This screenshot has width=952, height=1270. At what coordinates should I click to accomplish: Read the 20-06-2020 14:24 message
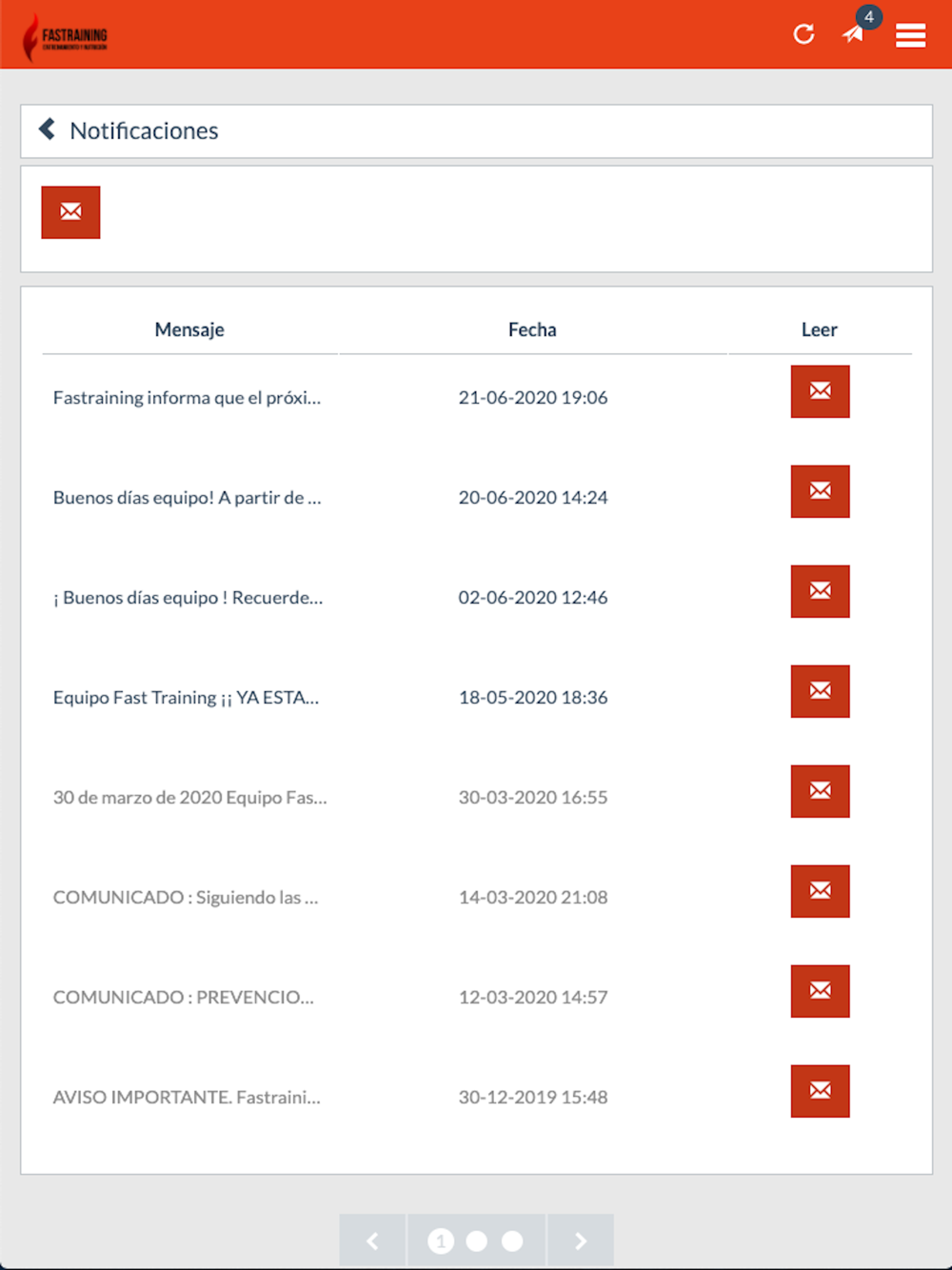[x=820, y=491]
